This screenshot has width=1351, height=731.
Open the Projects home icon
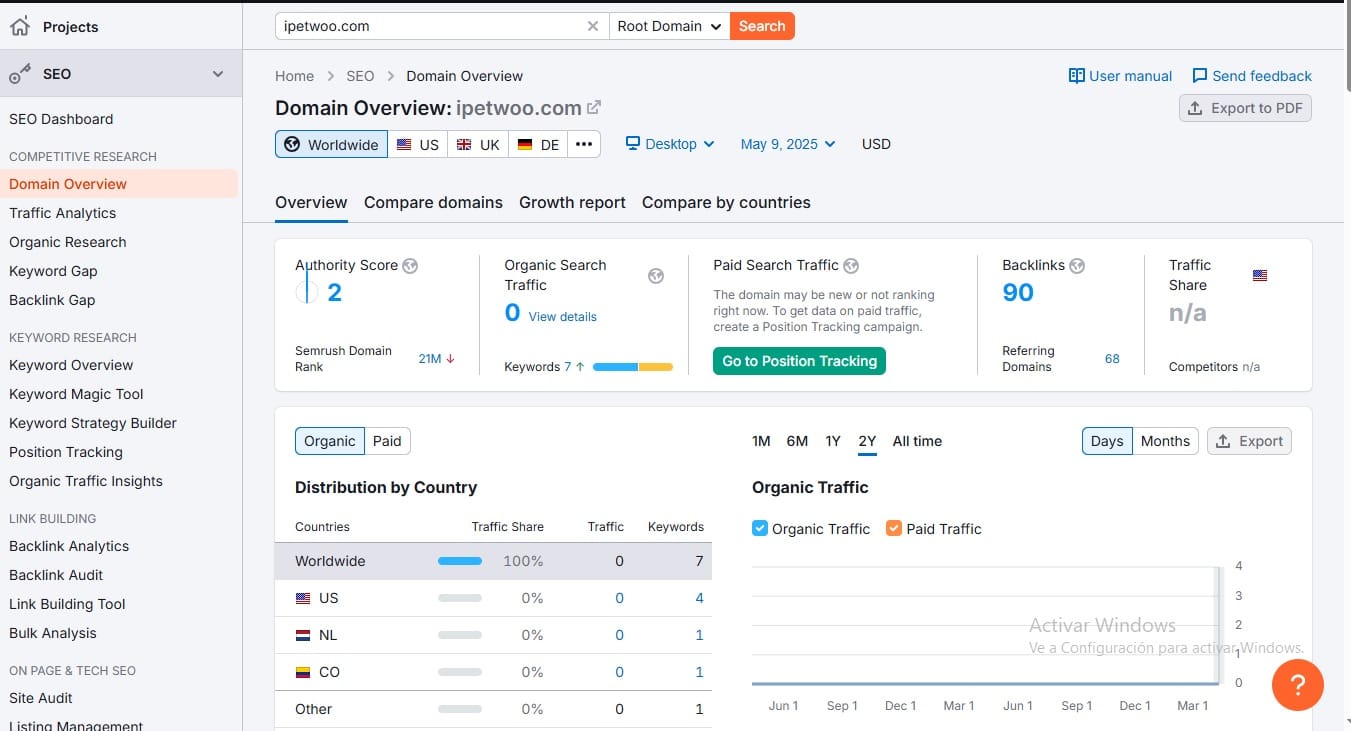pos(20,26)
